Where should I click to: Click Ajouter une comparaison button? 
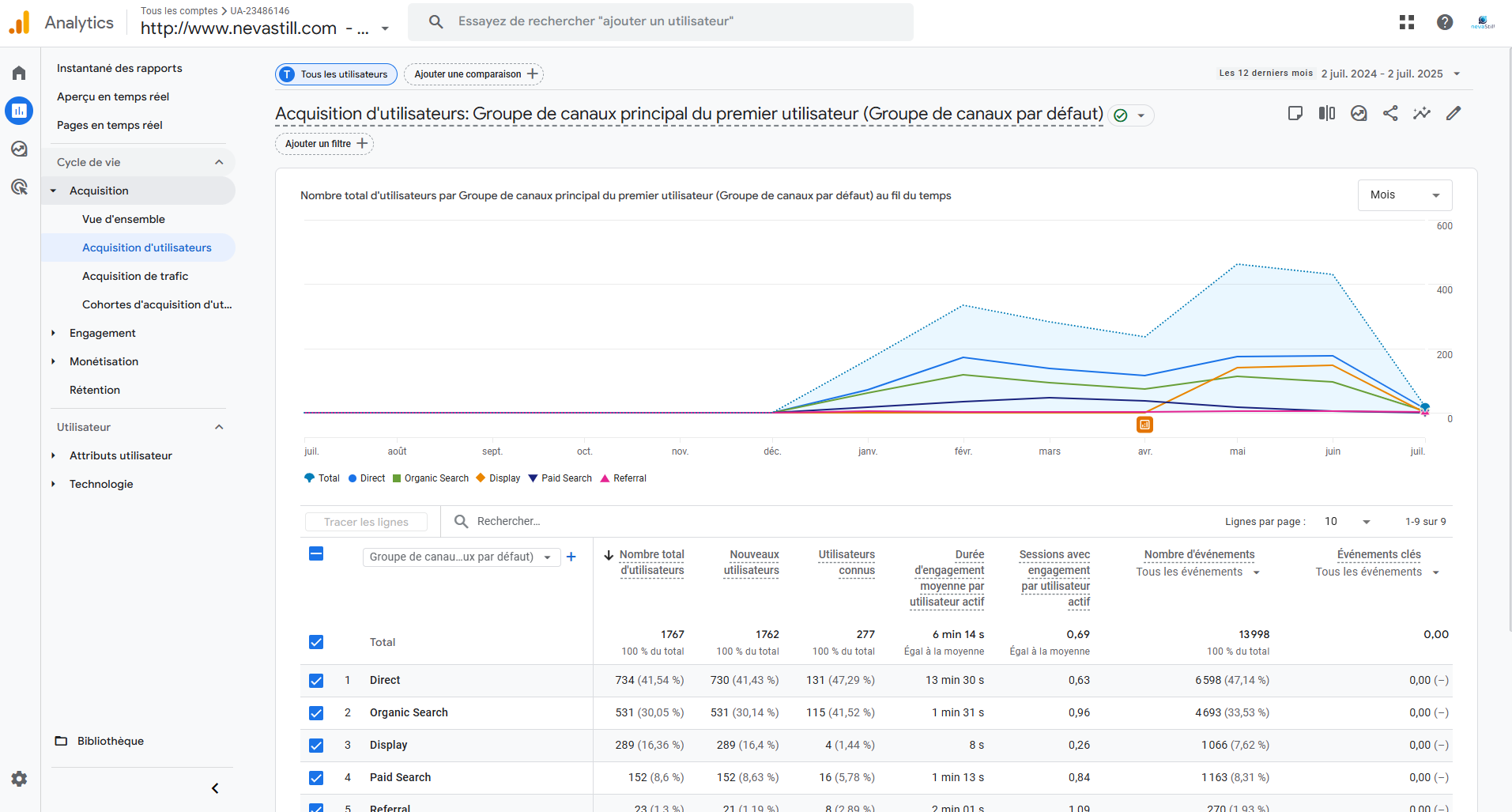473,74
